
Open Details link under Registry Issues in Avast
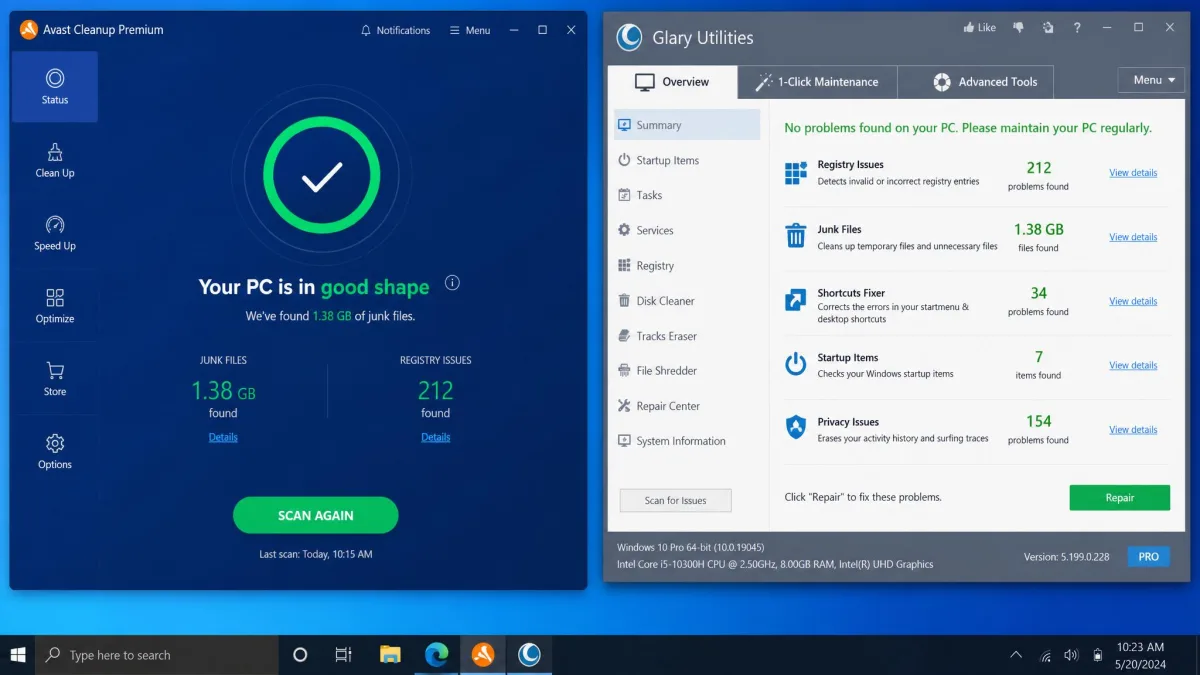tap(435, 437)
